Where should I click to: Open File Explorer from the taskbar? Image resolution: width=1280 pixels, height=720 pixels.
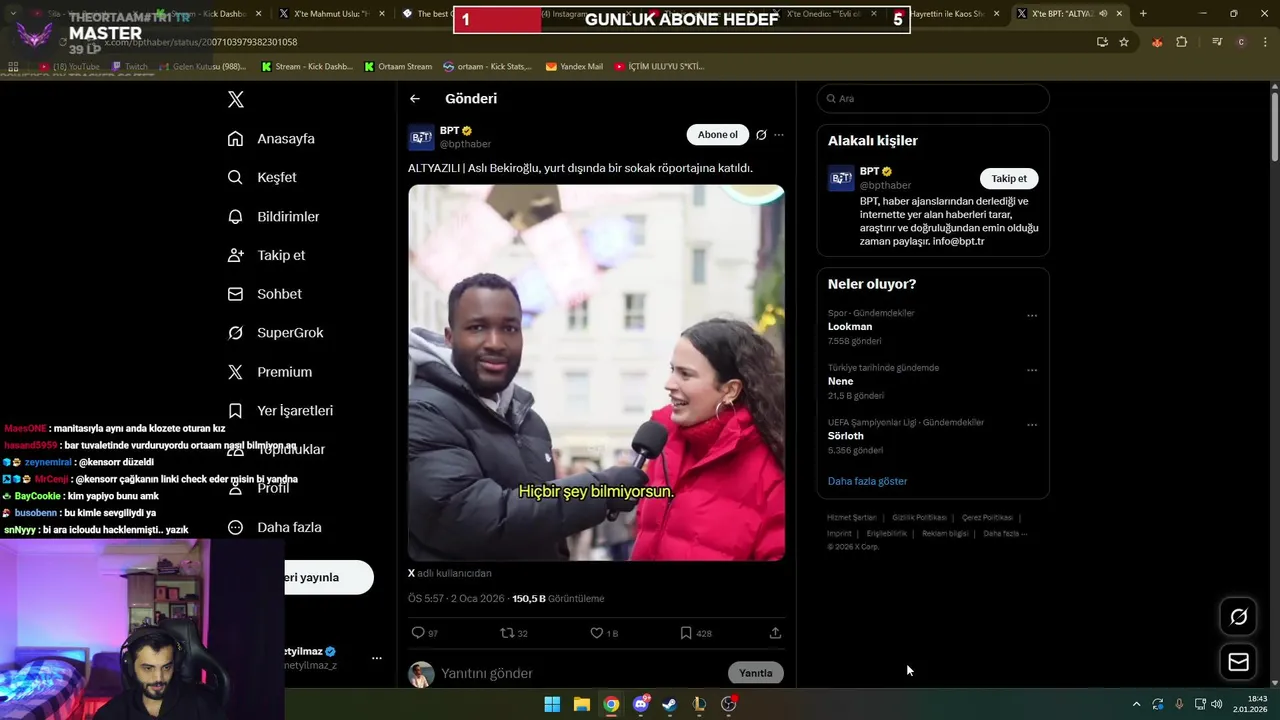pyautogui.click(x=581, y=704)
